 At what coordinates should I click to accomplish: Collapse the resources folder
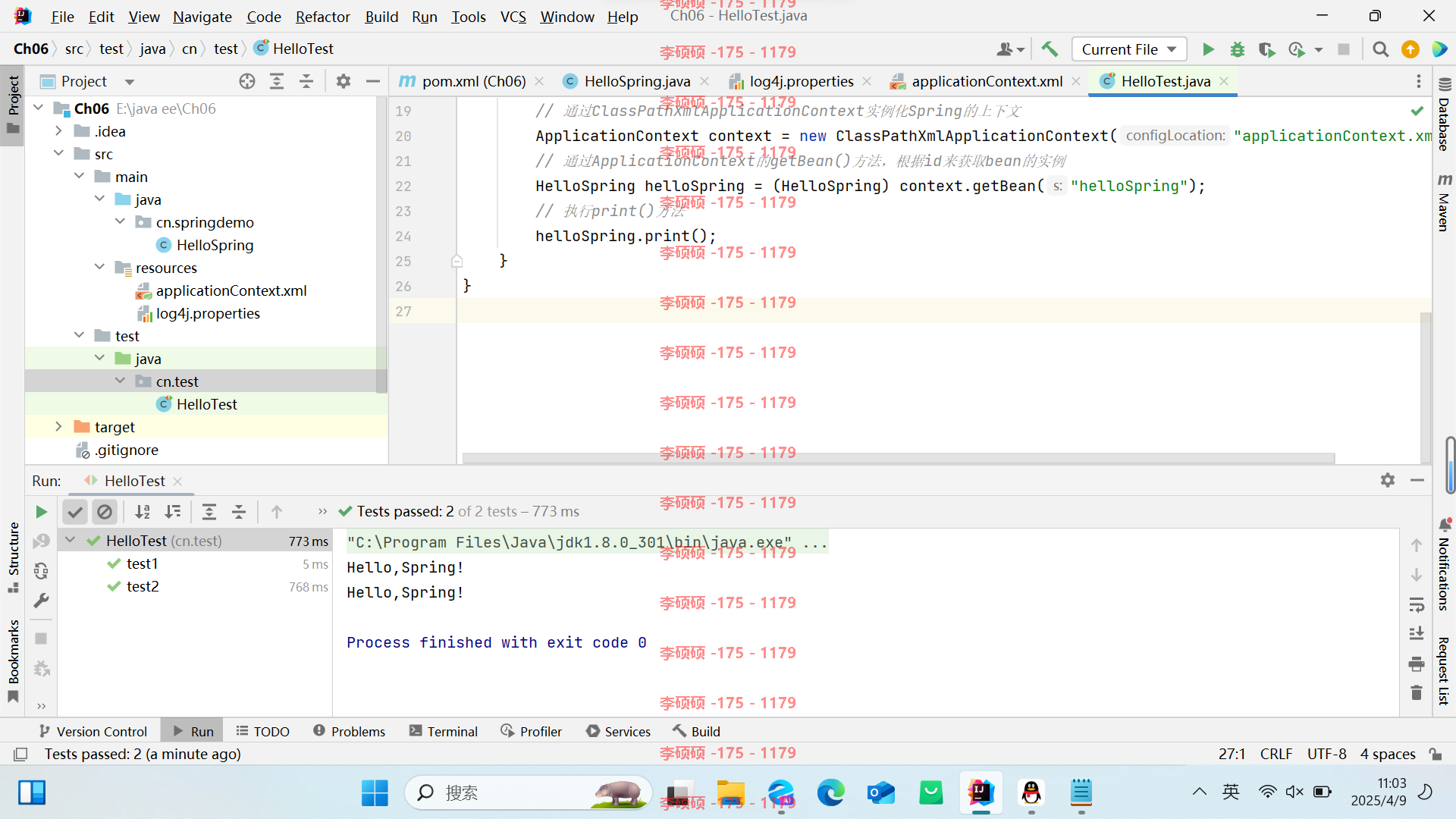[99, 268]
